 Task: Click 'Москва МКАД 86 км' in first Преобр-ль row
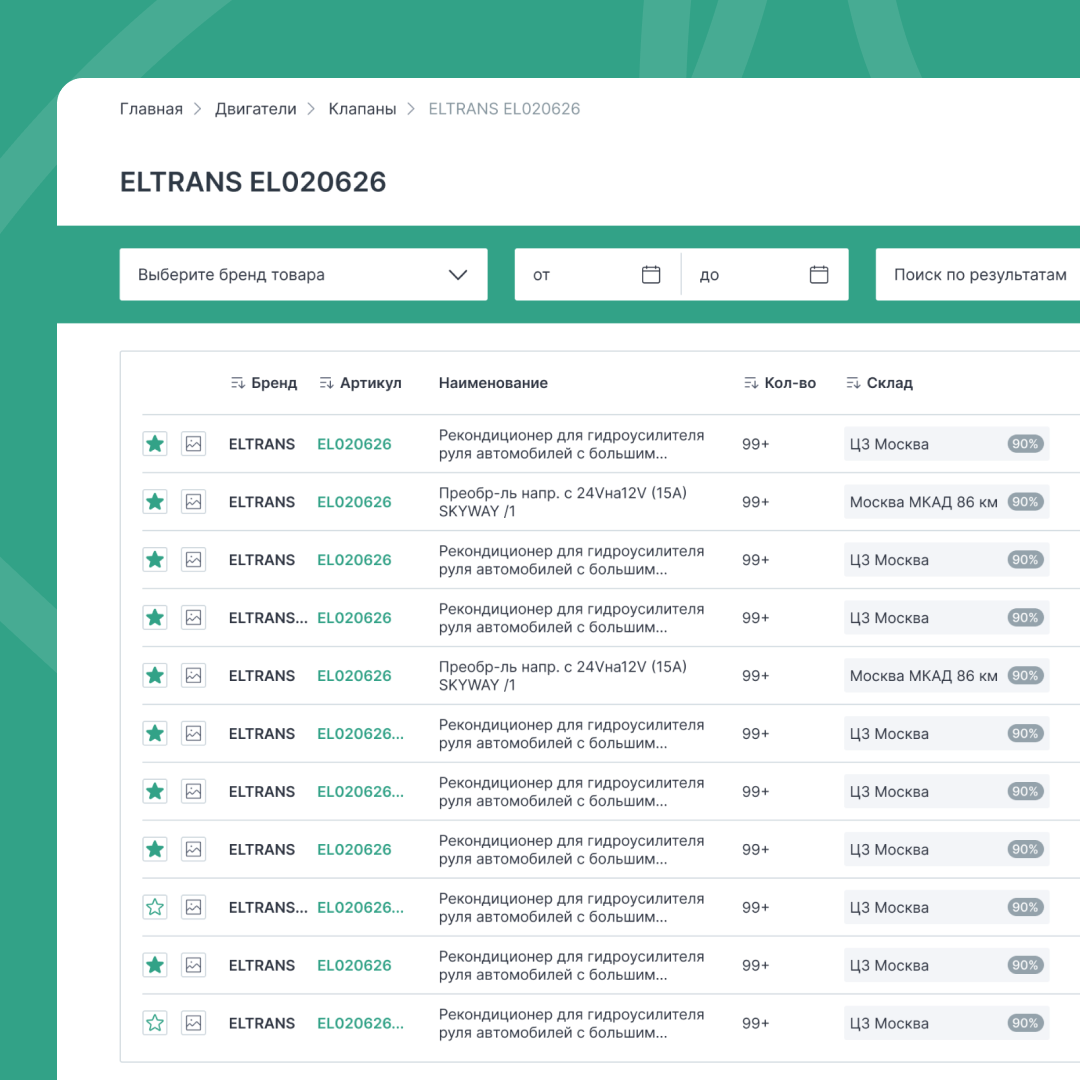924,502
